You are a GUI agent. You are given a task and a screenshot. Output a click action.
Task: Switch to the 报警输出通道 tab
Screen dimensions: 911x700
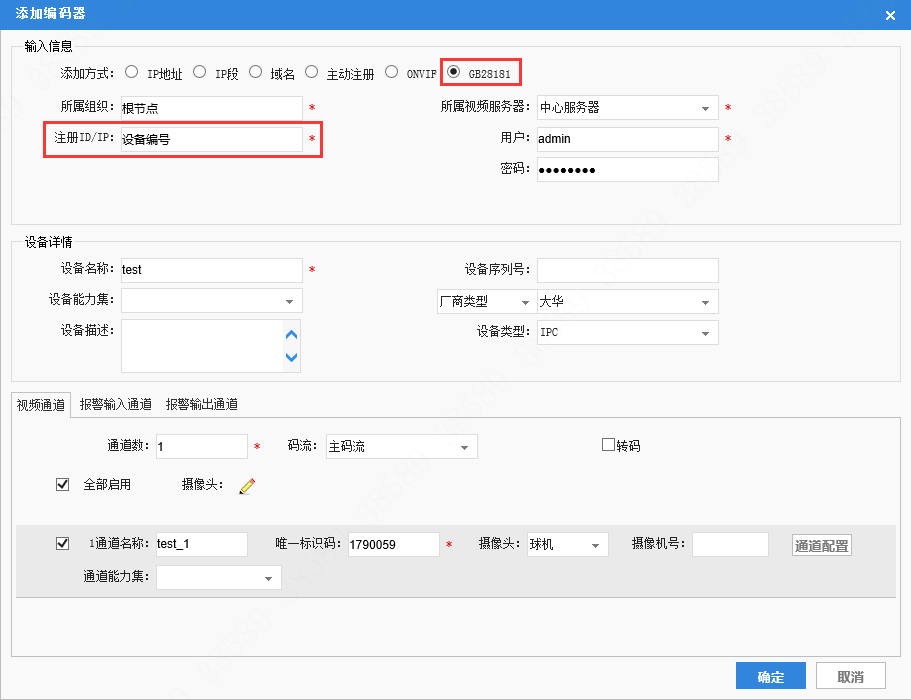202,404
